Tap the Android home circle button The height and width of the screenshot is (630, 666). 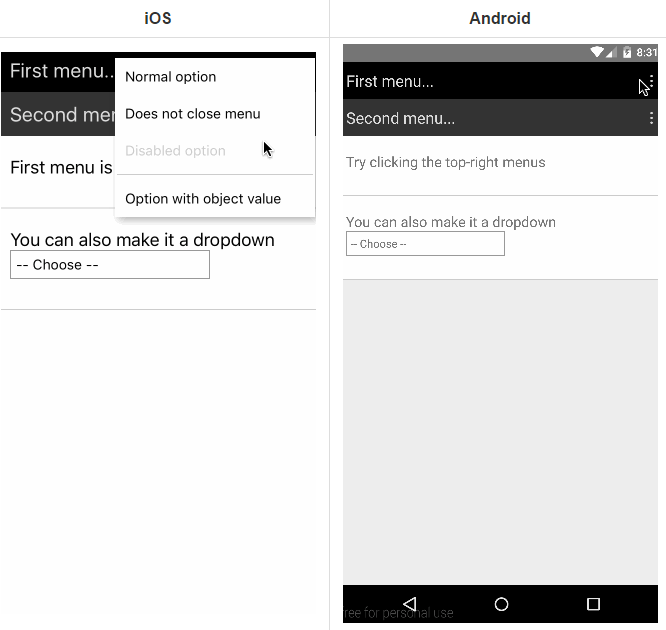click(x=501, y=604)
